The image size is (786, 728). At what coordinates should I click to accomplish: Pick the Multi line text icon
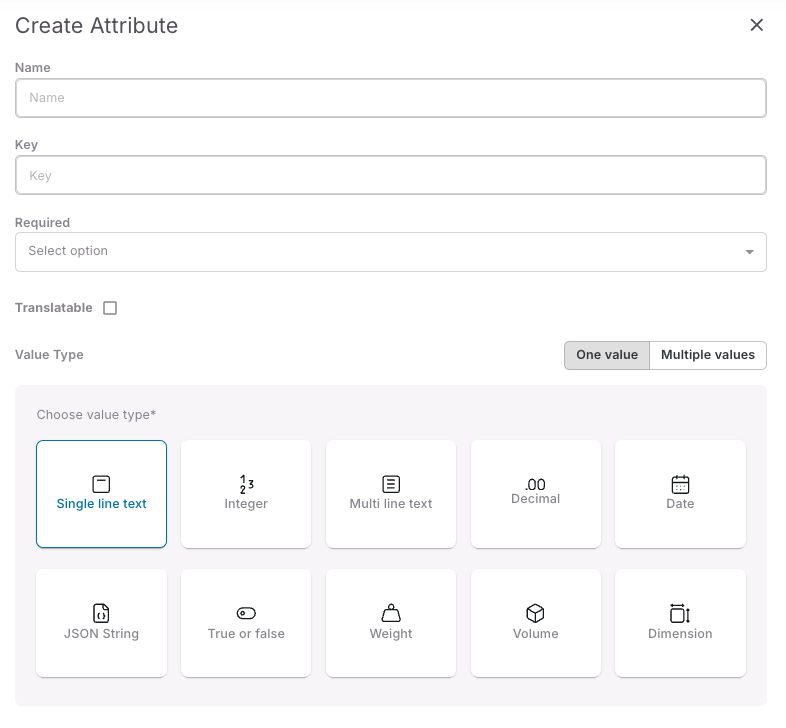pos(391,484)
